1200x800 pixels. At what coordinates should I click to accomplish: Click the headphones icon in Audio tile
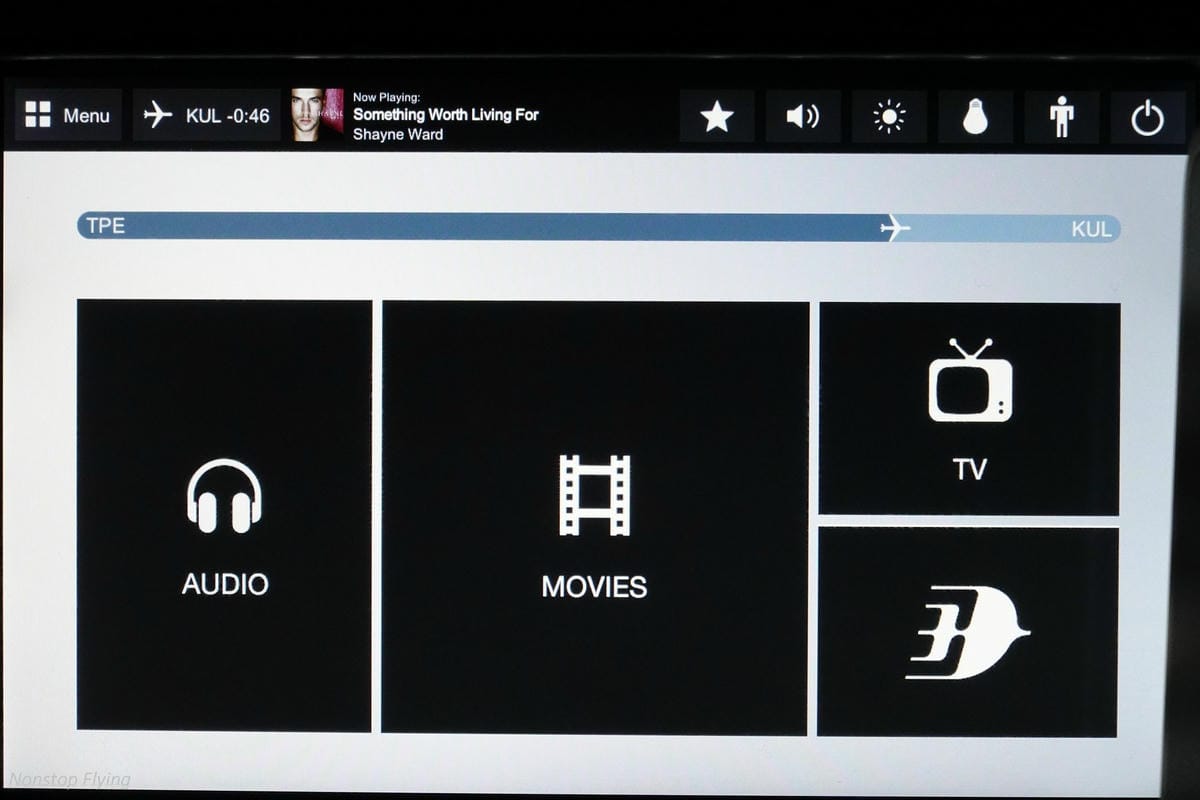pyautogui.click(x=224, y=495)
